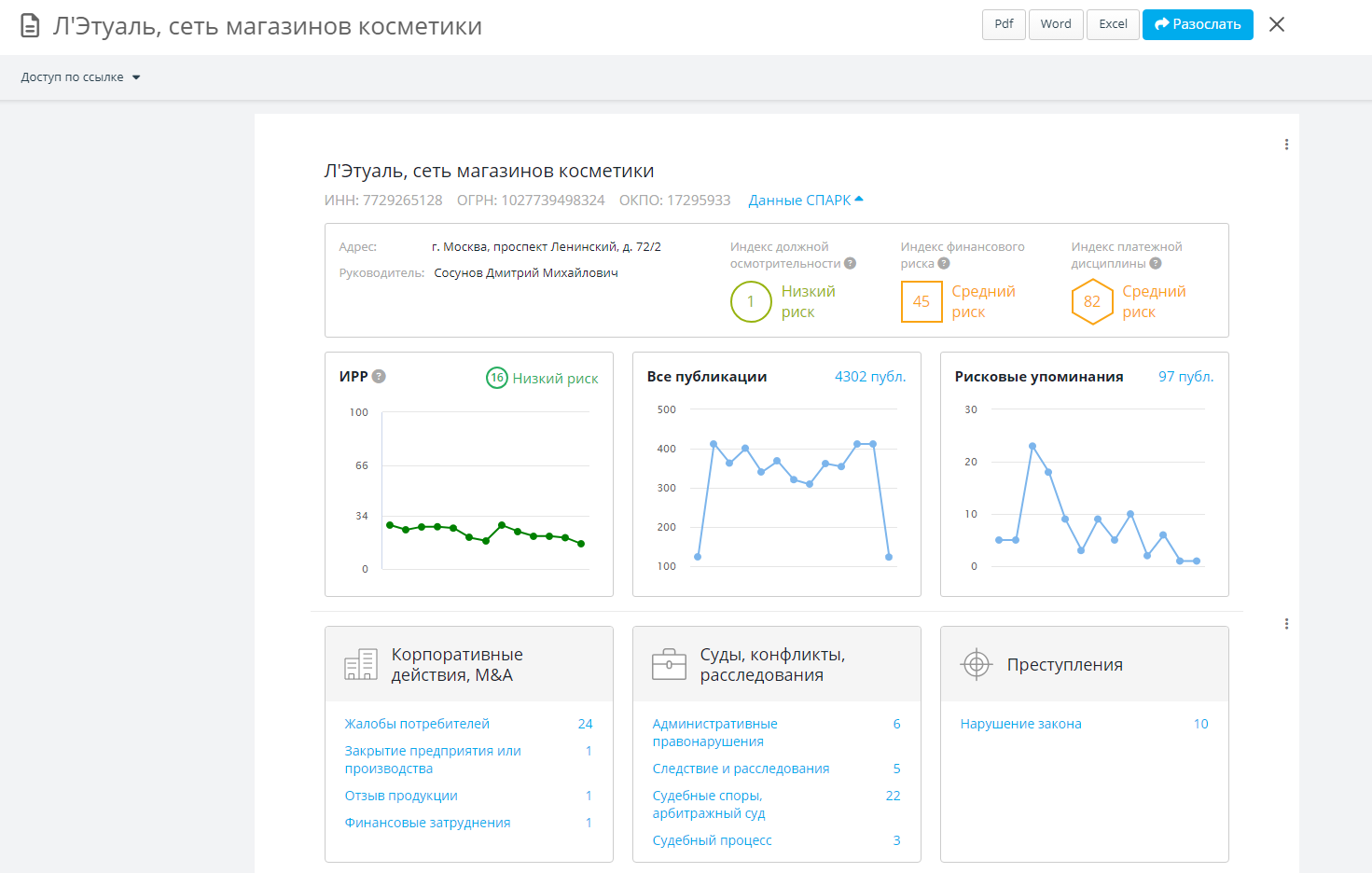The width and height of the screenshot is (1372, 873).
Task: Click the ОКПО: 17295933 text
Action: coord(675,201)
